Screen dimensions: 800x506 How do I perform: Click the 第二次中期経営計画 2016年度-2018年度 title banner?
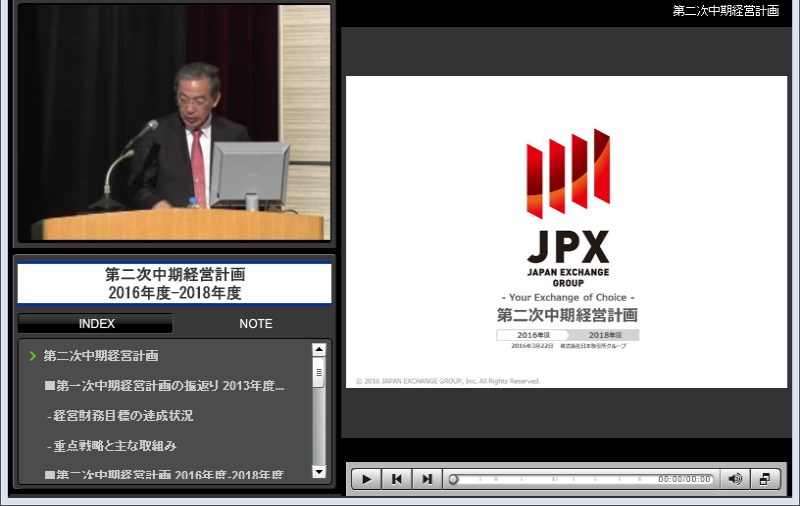coord(174,284)
